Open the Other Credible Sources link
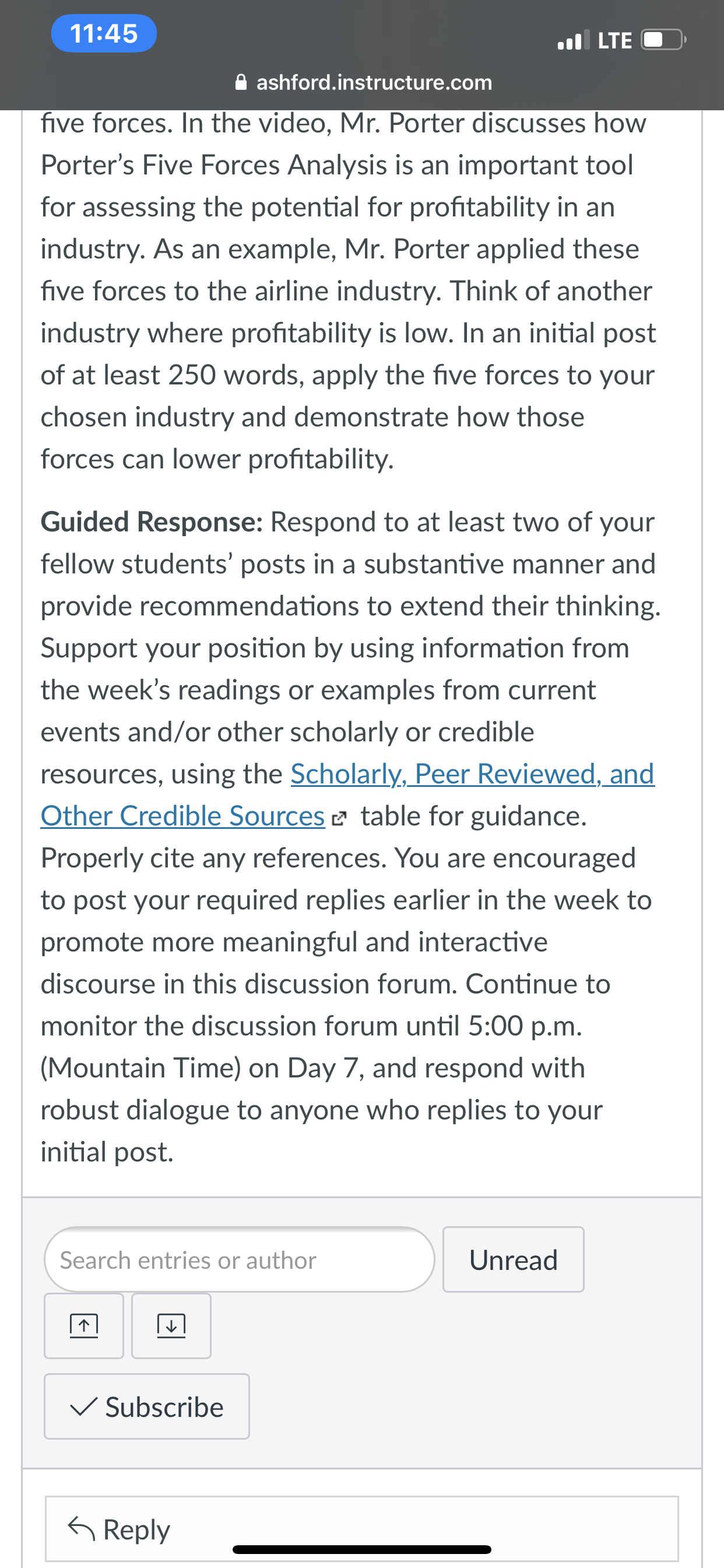The width and height of the screenshot is (724, 1568). [182, 816]
